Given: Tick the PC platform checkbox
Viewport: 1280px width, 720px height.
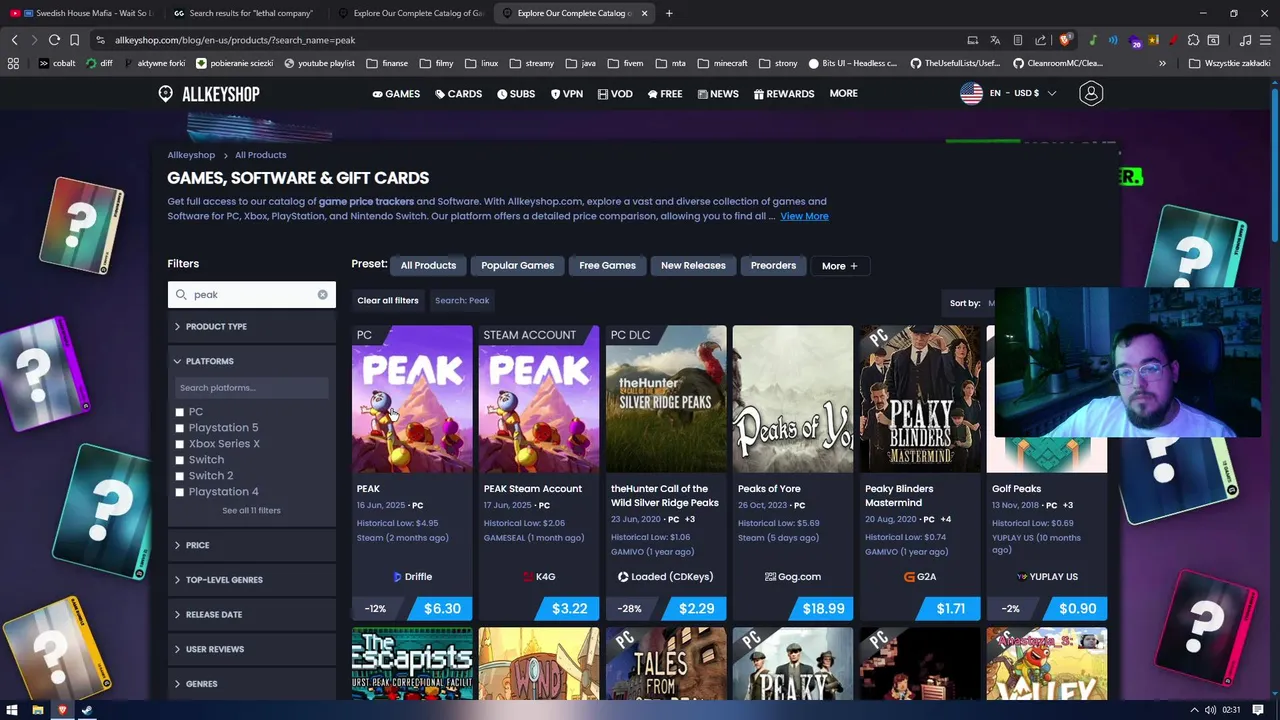Looking at the screenshot, I should point(180,412).
